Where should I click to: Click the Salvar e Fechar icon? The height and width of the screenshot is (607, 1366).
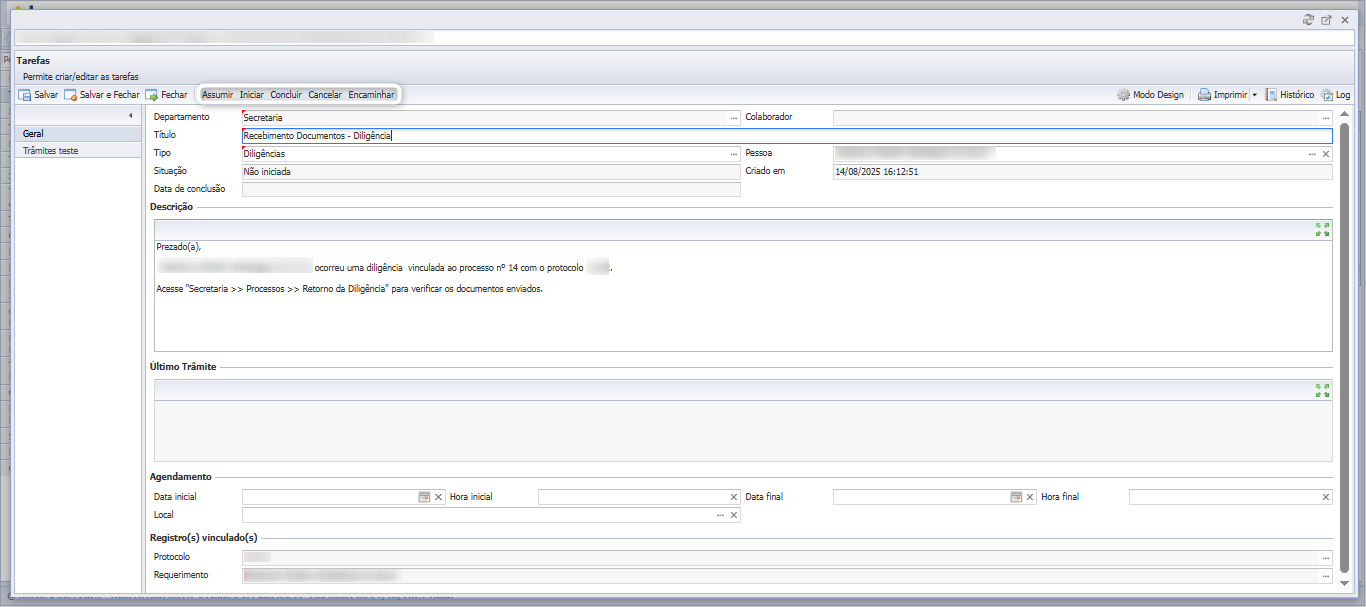coord(70,95)
